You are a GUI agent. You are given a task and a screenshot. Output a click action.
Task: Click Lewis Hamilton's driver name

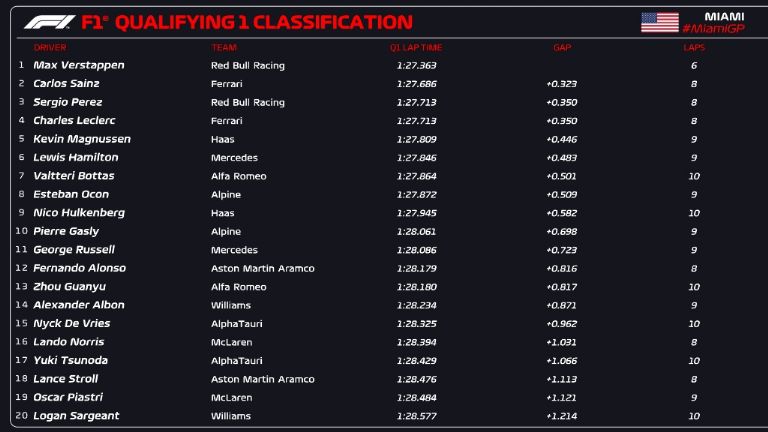point(76,157)
